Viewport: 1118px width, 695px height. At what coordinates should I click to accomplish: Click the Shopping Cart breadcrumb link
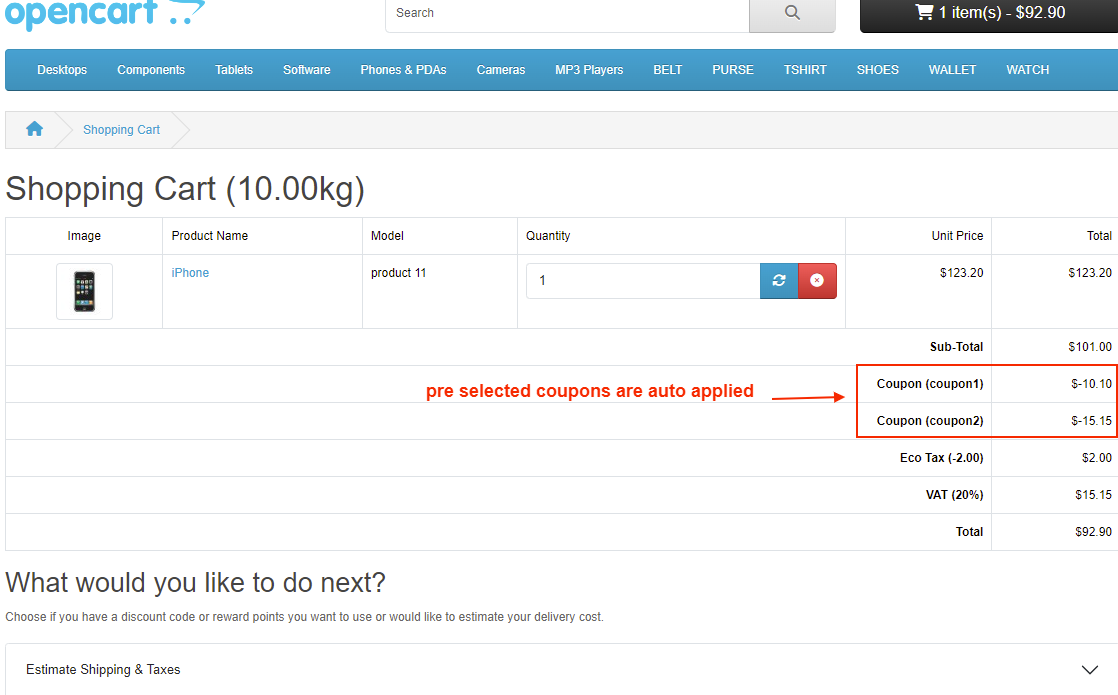click(x=121, y=130)
